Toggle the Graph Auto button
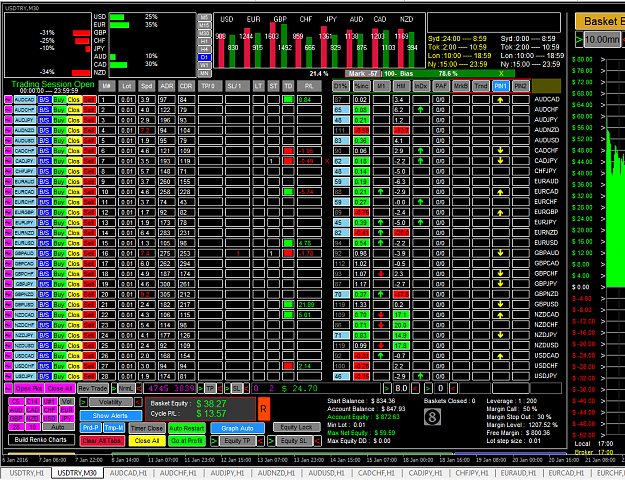 (237, 429)
